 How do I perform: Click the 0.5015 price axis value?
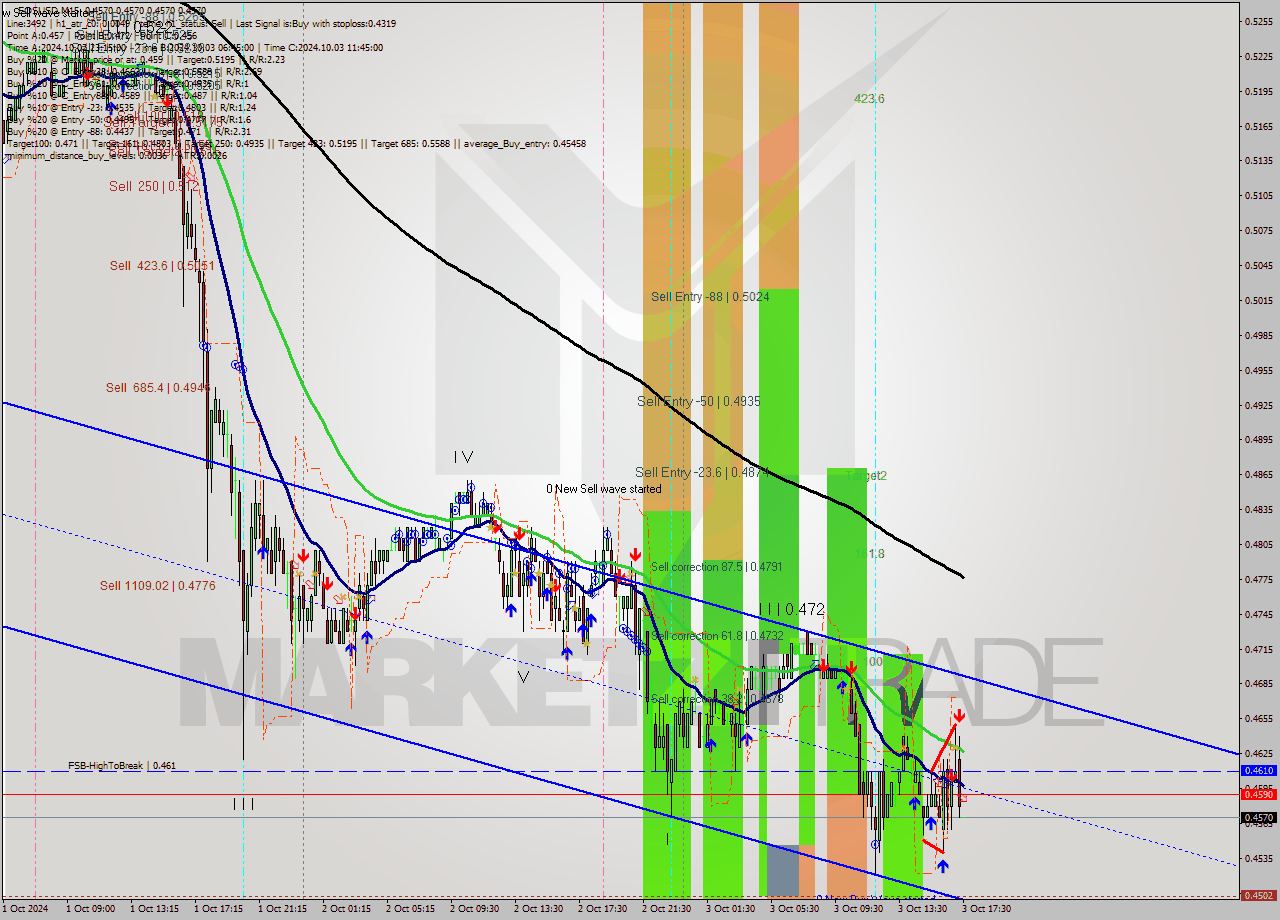click(x=1257, y=300)
